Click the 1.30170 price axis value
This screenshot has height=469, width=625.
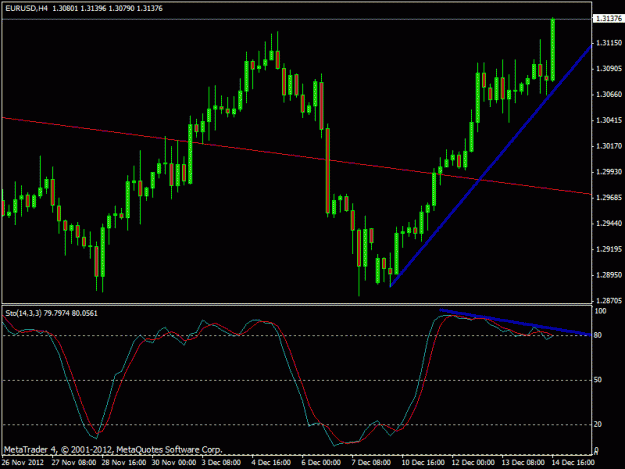point(609,146)
